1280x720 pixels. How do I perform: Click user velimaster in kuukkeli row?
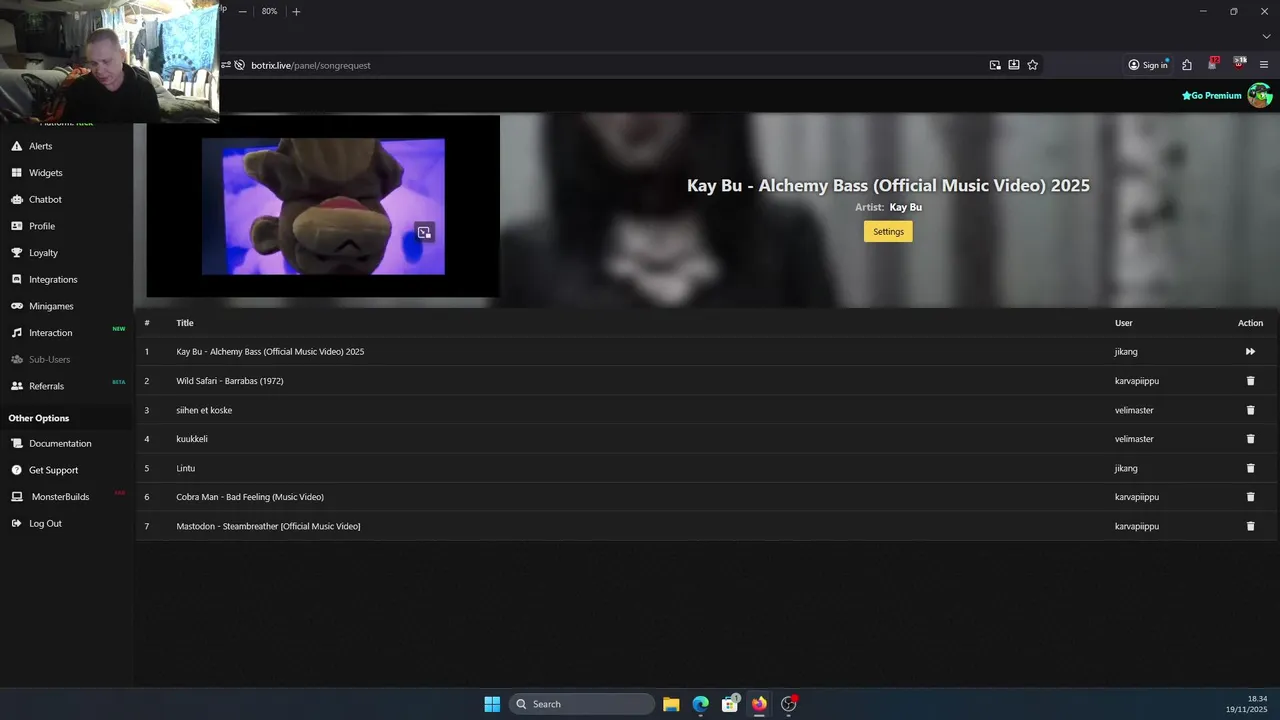[x=1134, y=439]
